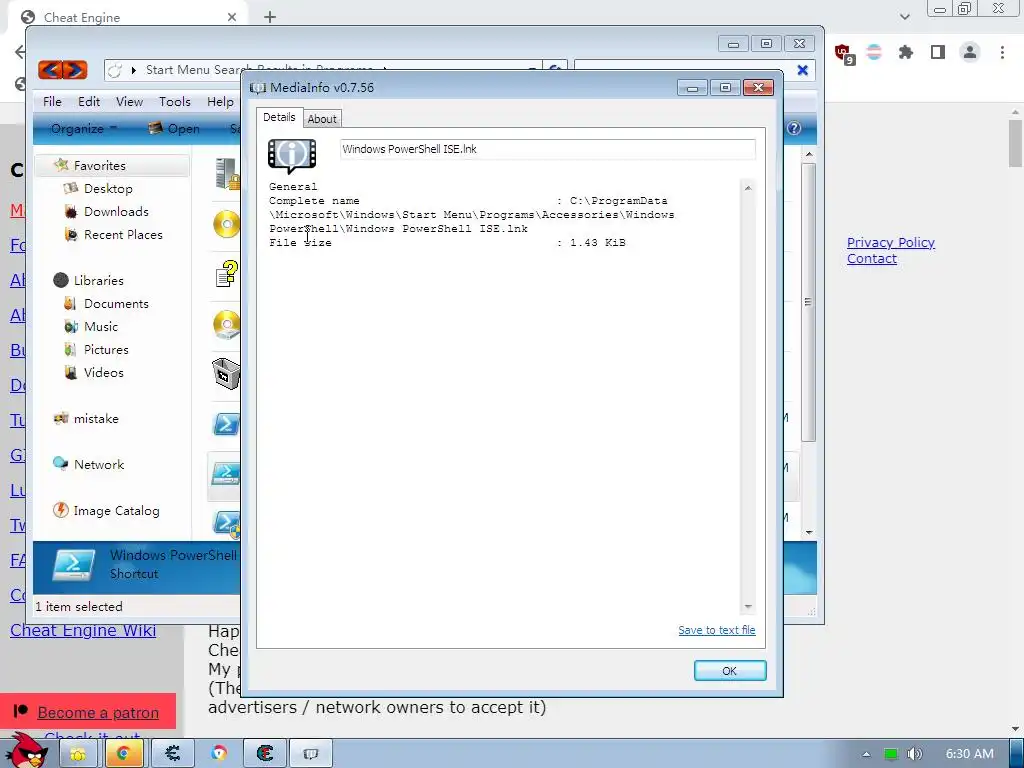Select Videos library in Explorer sidebar
Viewport: 1024px width, 768px height.
(x=104, y=372)
